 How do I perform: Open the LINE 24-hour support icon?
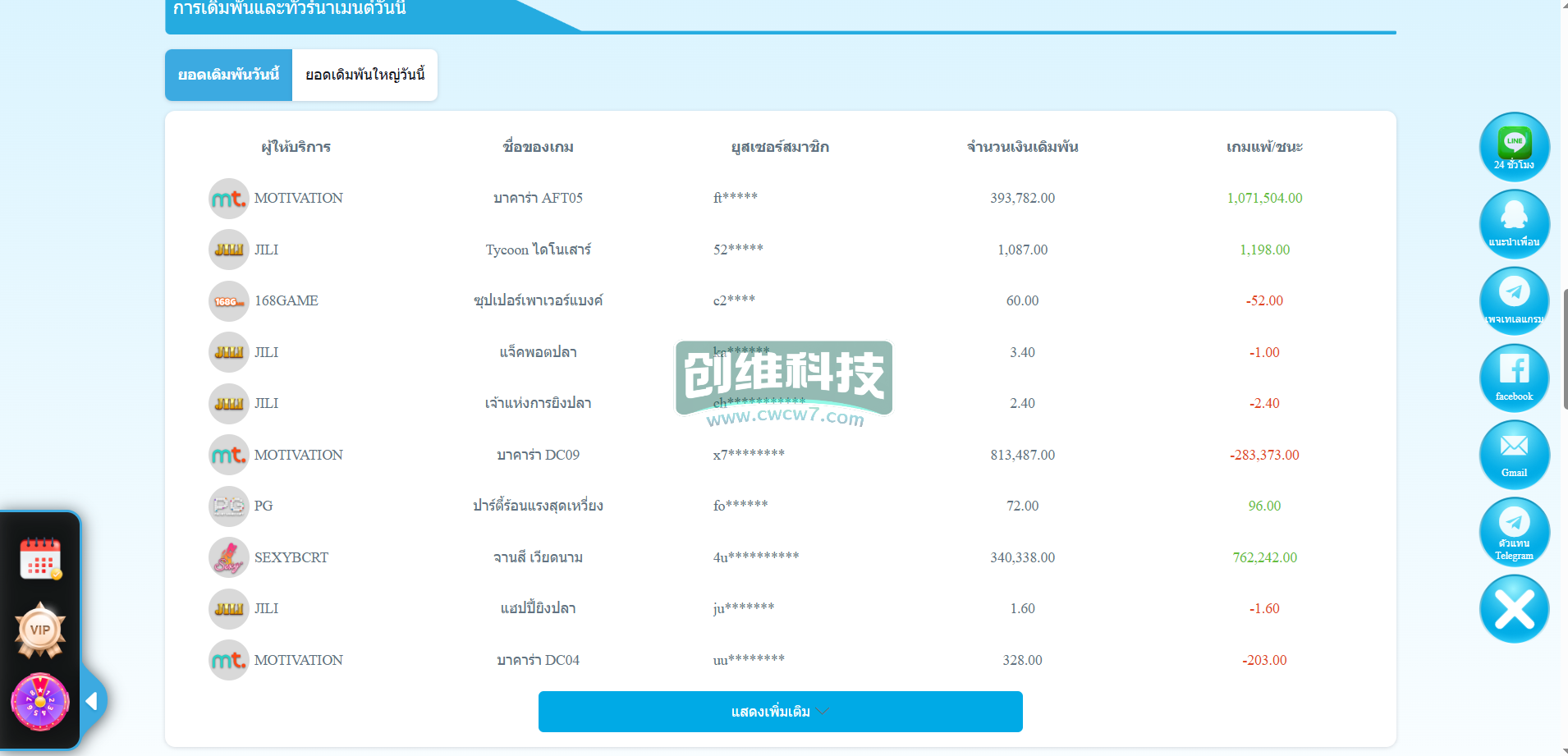1514,147
